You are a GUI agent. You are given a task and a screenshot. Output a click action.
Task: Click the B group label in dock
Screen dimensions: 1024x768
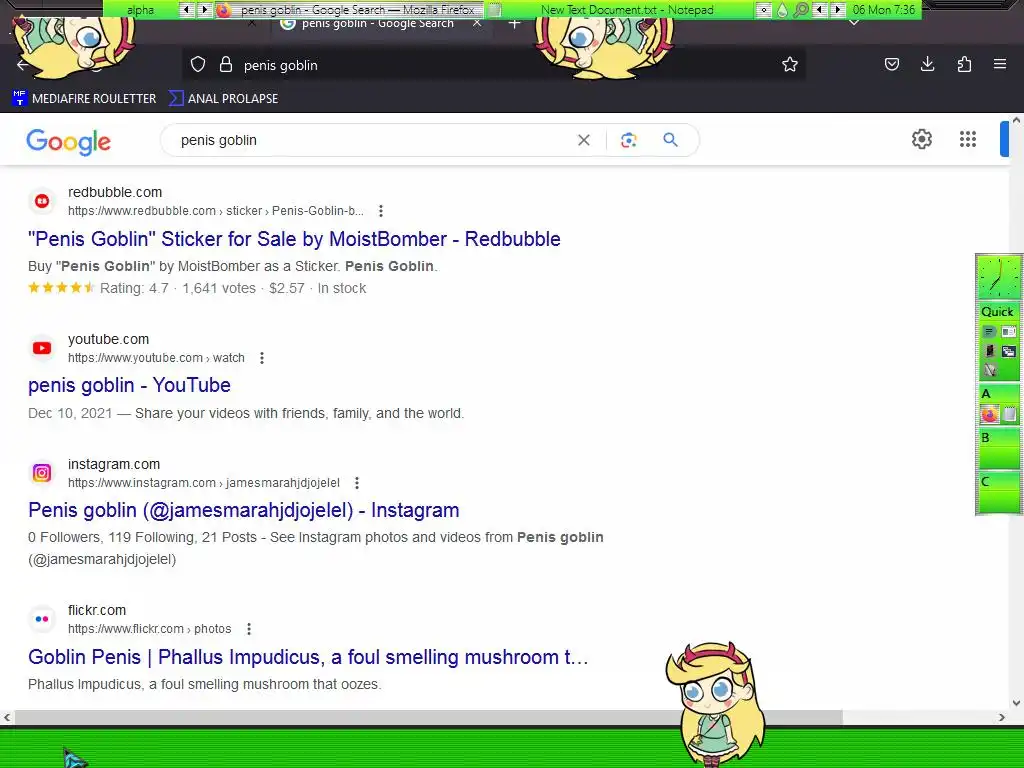point(985,438)
